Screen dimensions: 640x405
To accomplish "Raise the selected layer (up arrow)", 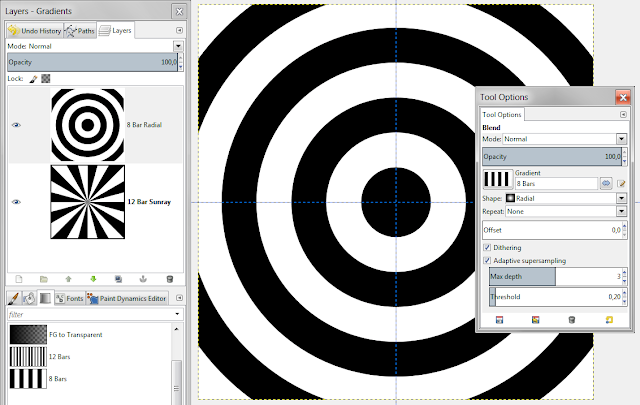I will (69, 279).
